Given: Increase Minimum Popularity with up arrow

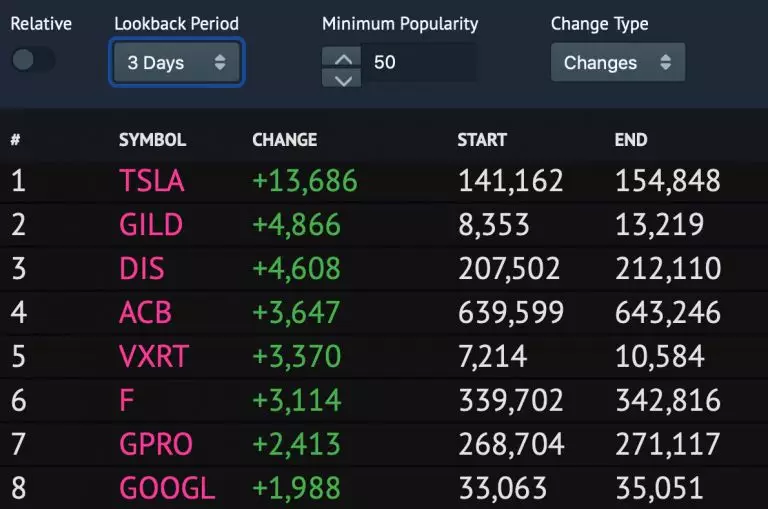Looking at the screenshot, I should [342, 57].
